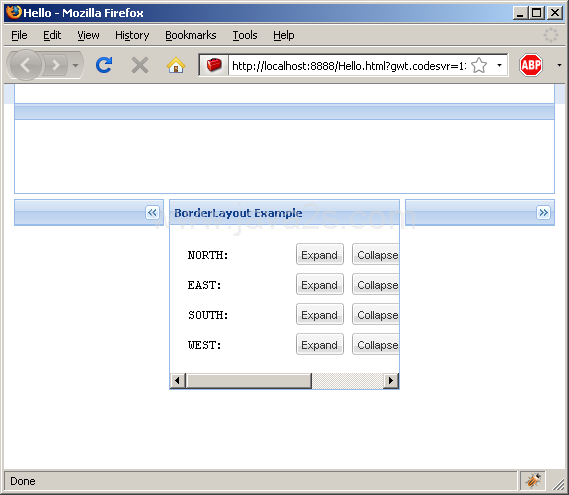This screenshot has height=495, width=569.
Task: Collapse the east panel with double-right chevron
Action: point(543,212)
